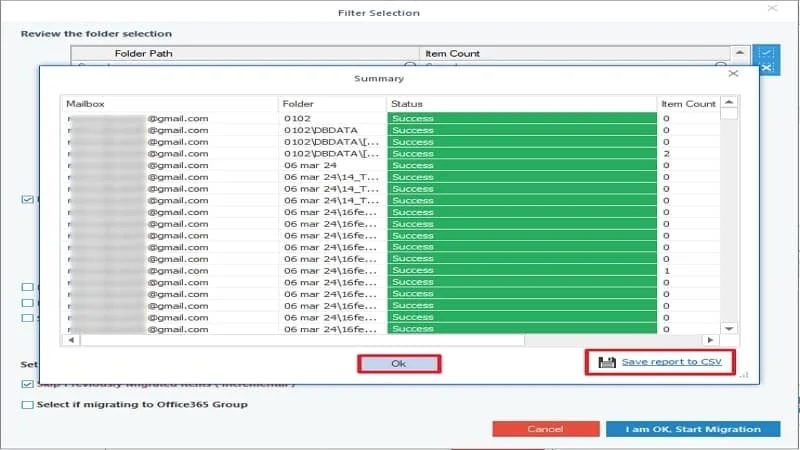
Task: Click Summary list scroll down arrow
Action: coord(729,329)
